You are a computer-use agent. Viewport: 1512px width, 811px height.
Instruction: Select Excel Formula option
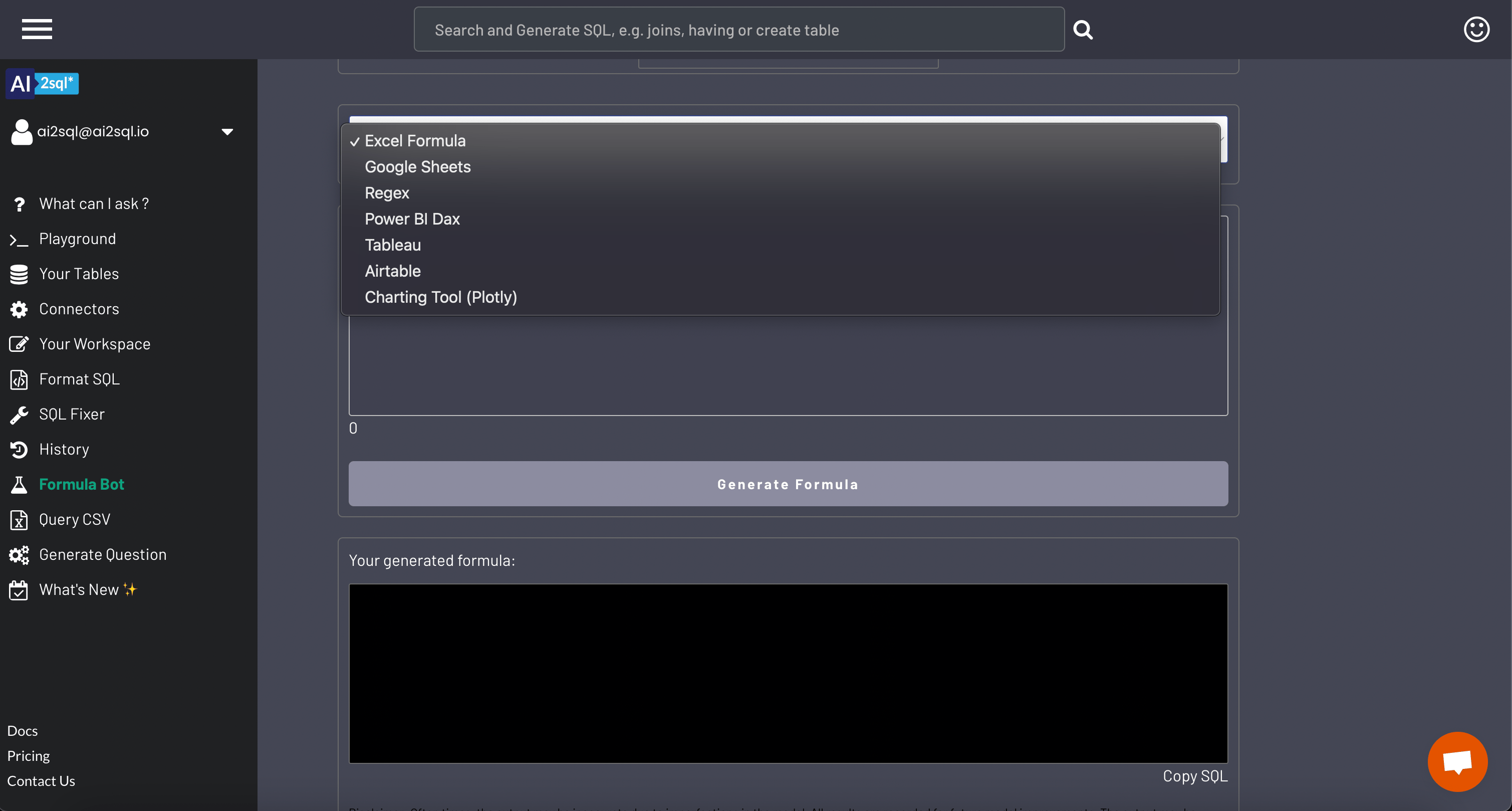[780, 141]
